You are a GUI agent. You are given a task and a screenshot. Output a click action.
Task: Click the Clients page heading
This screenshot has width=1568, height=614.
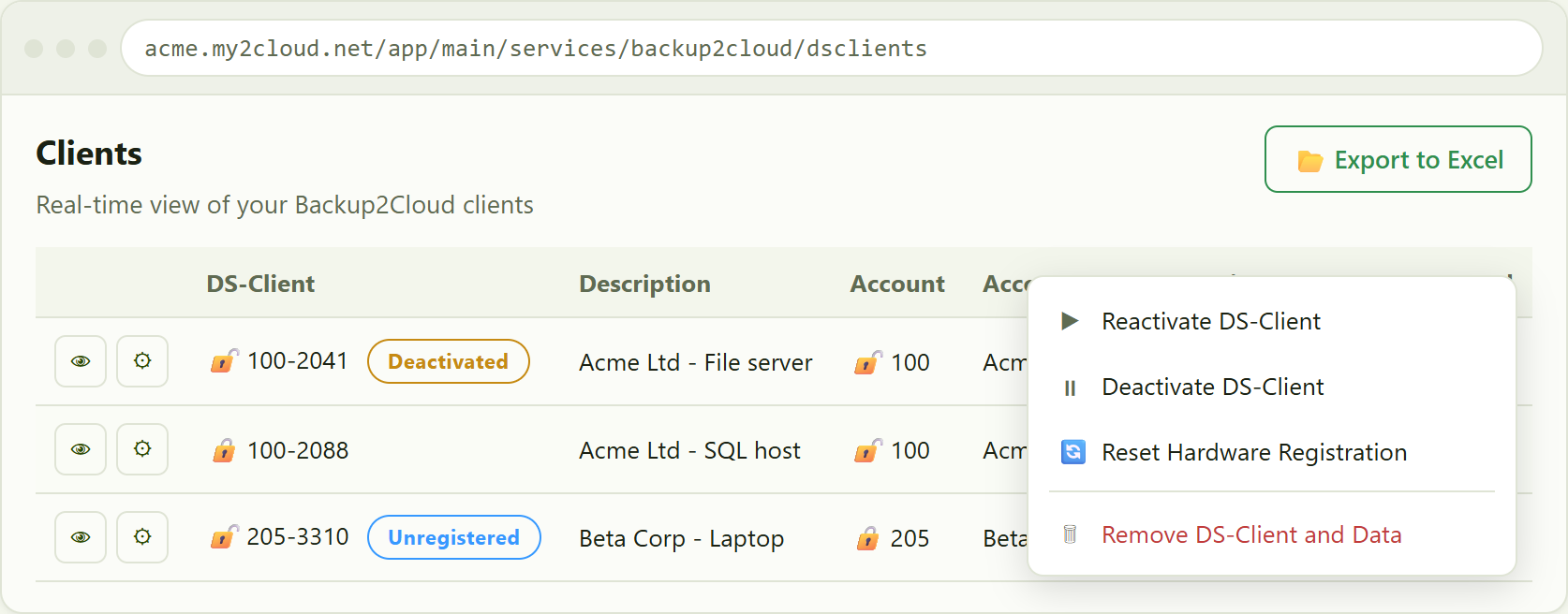(x=89, y=153)
